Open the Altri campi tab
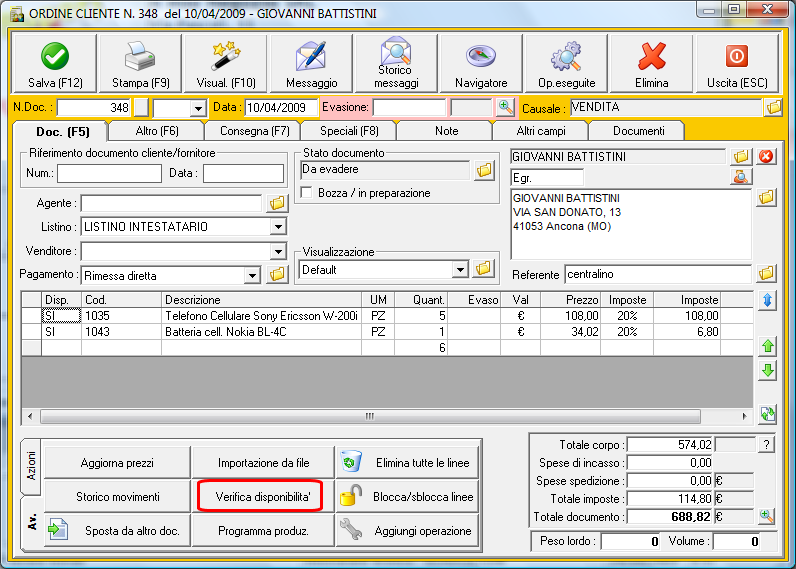Viewport: 796px width, 569px height. pyautogui.click(x=539, y=131)
